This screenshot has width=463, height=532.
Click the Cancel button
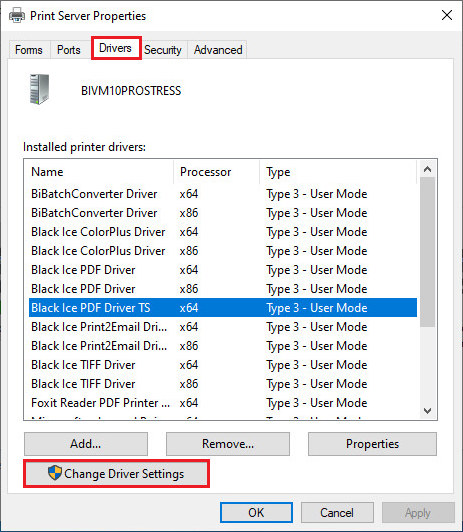tap(337, 513)
